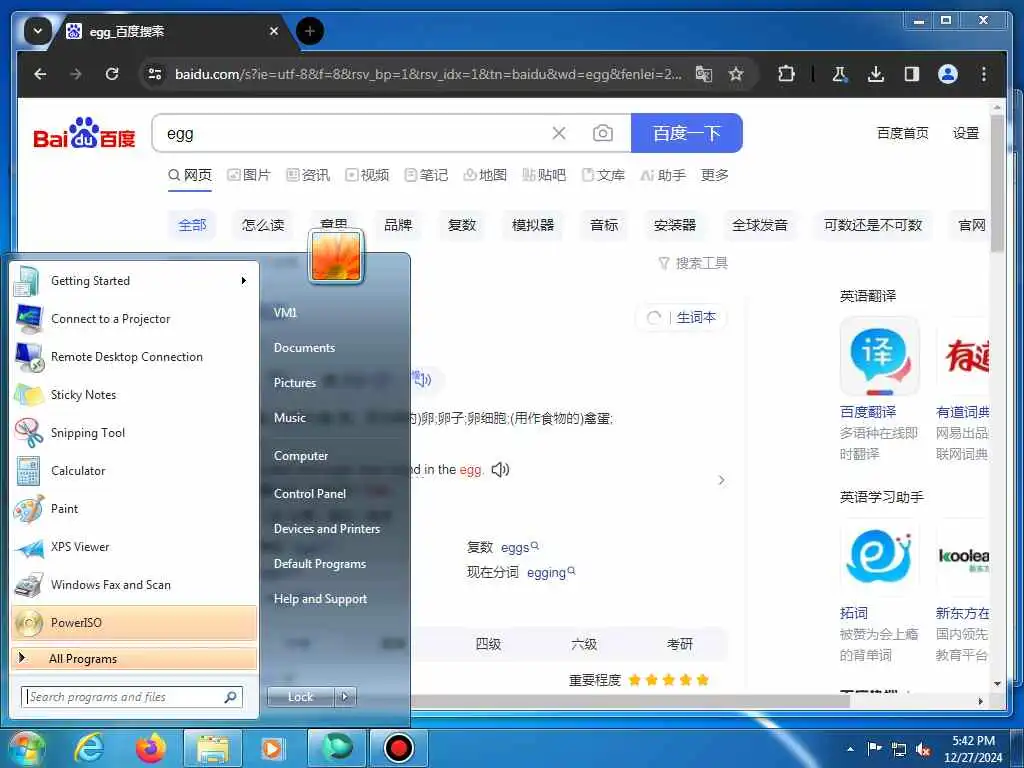Screen dimensions: 1024x768
Task: Click the 更多 search category
Action: pos(714,175)
